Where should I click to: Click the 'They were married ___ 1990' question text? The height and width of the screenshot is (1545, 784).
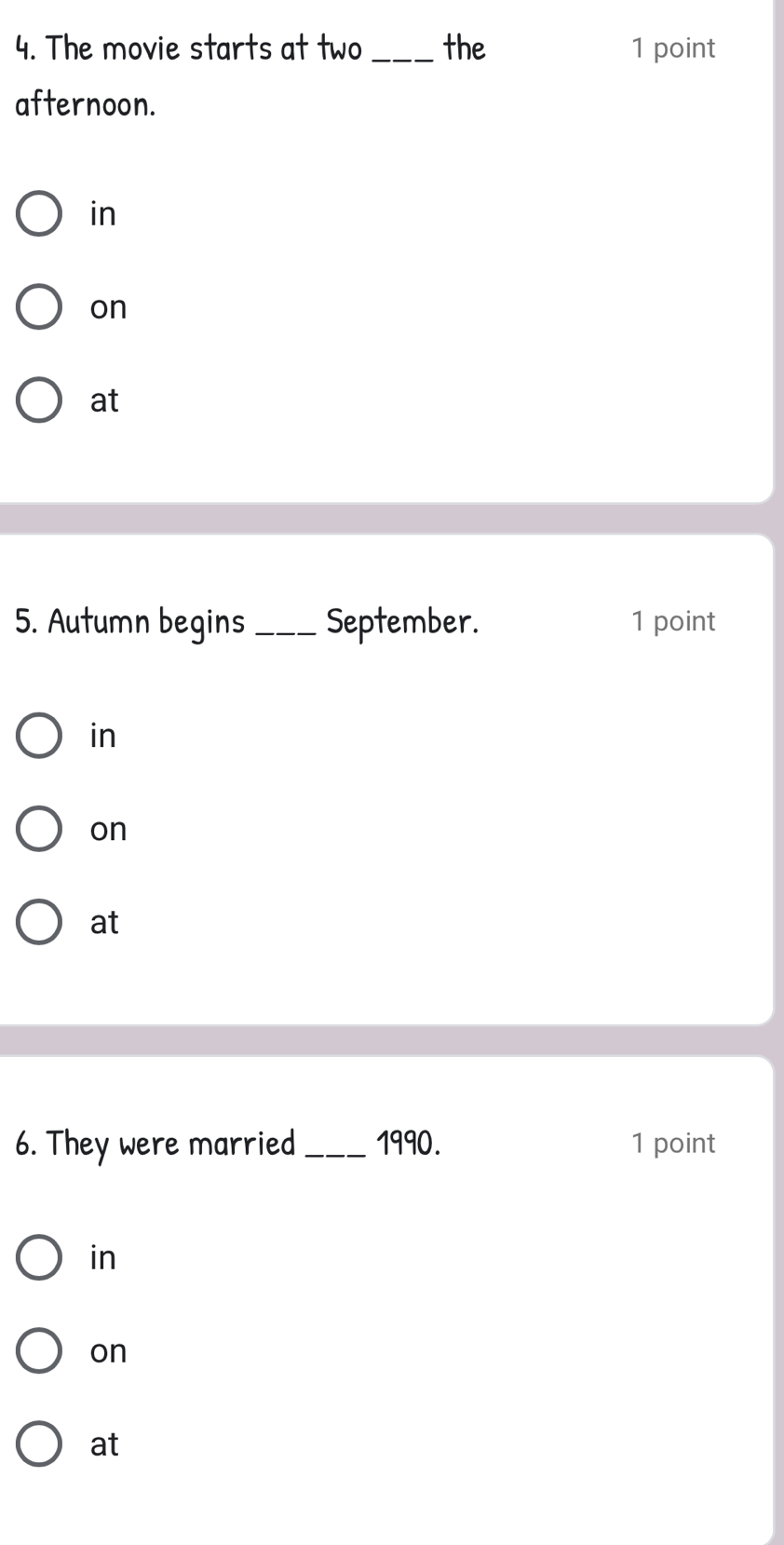coord(228,1143)
